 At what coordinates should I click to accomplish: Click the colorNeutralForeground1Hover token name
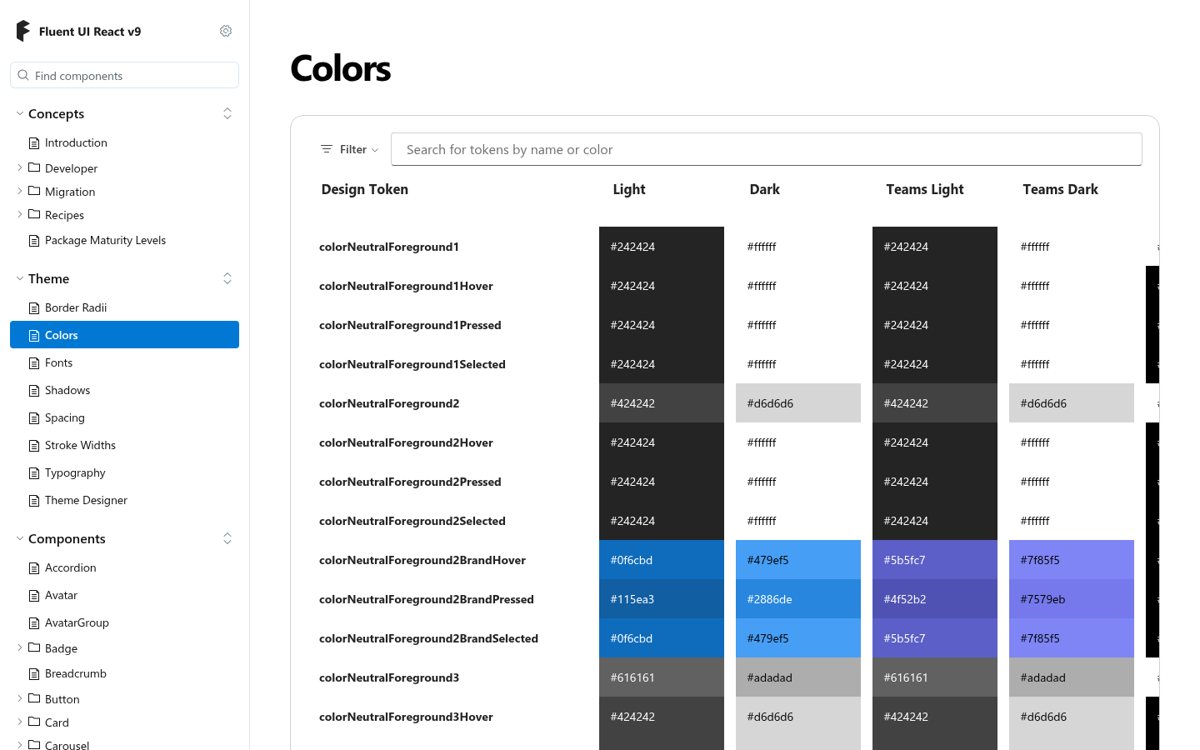click(406, 286)
